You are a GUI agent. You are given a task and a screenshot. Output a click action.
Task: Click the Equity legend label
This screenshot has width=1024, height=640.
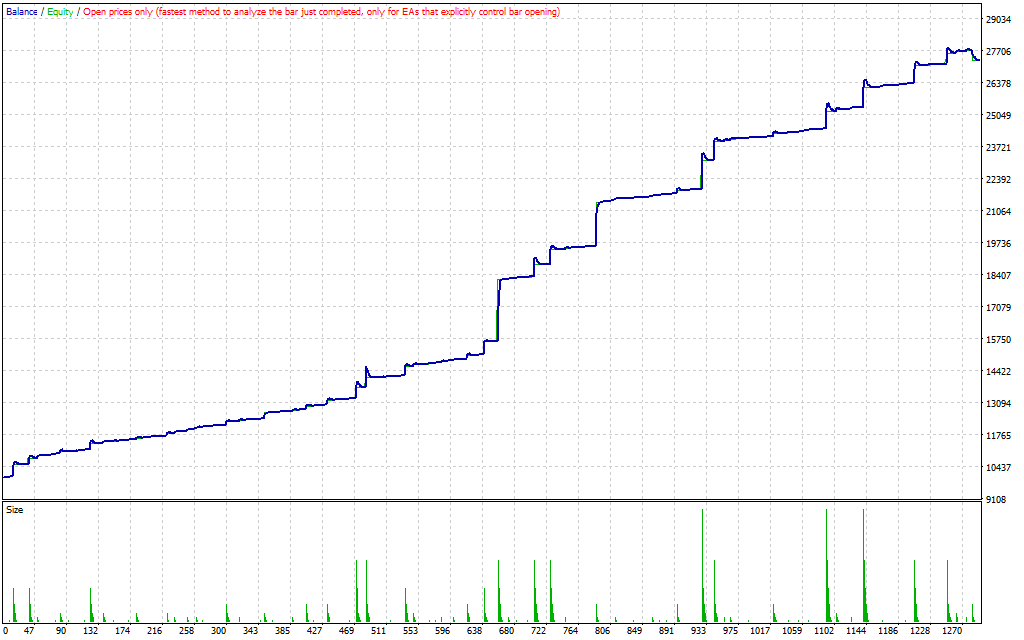tap(60, 12)
